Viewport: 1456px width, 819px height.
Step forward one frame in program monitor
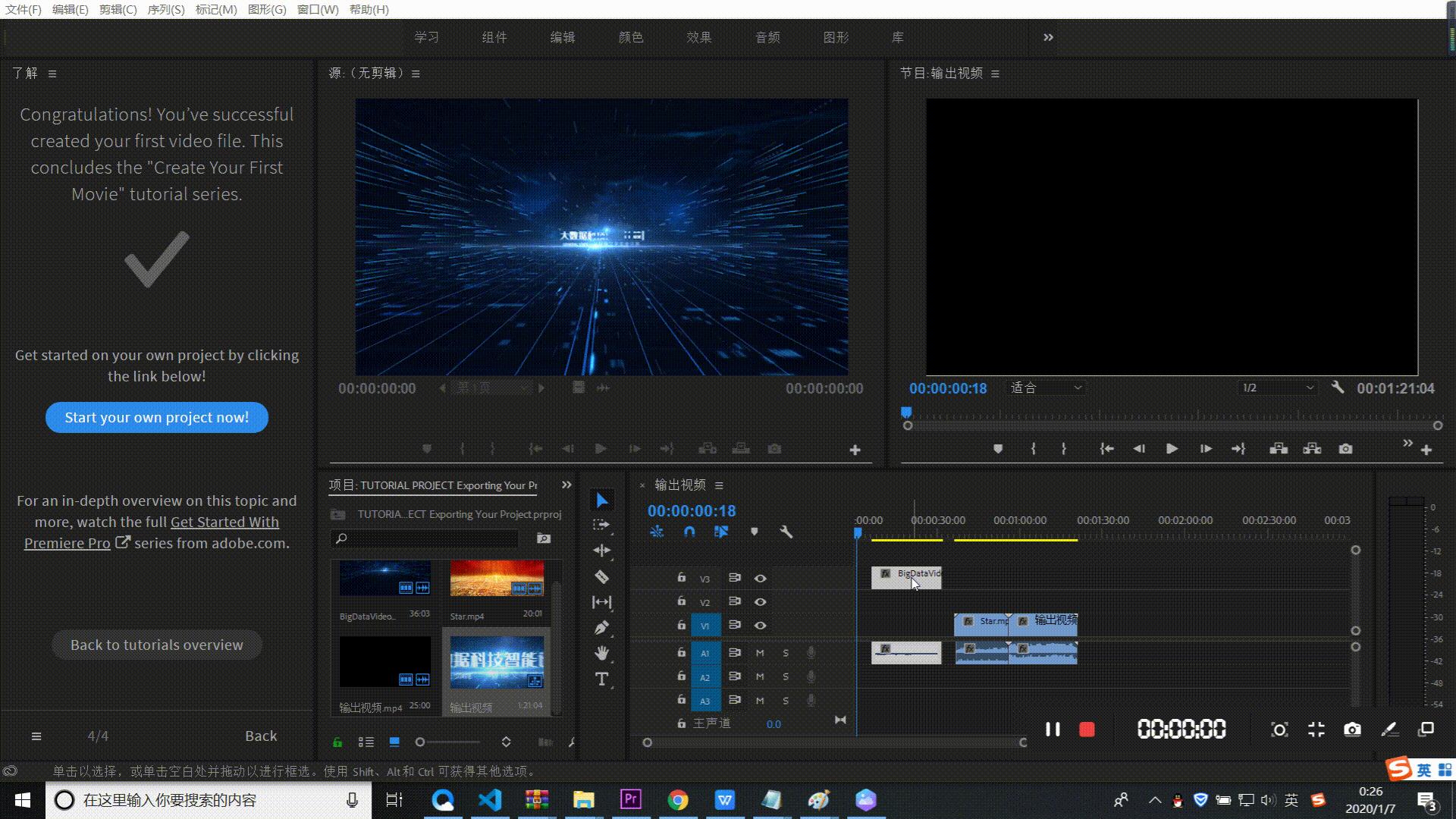[x=1206, y=449]
